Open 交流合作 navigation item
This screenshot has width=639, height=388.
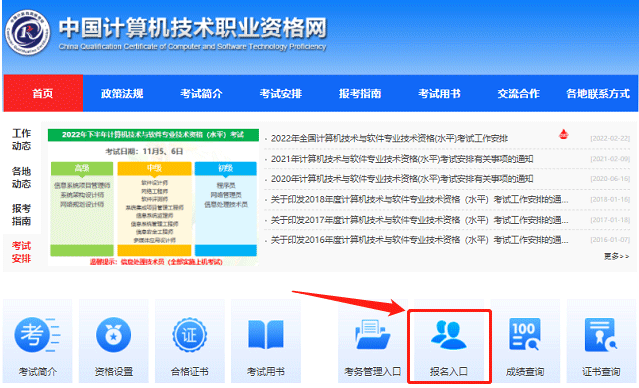coord(518,93)
